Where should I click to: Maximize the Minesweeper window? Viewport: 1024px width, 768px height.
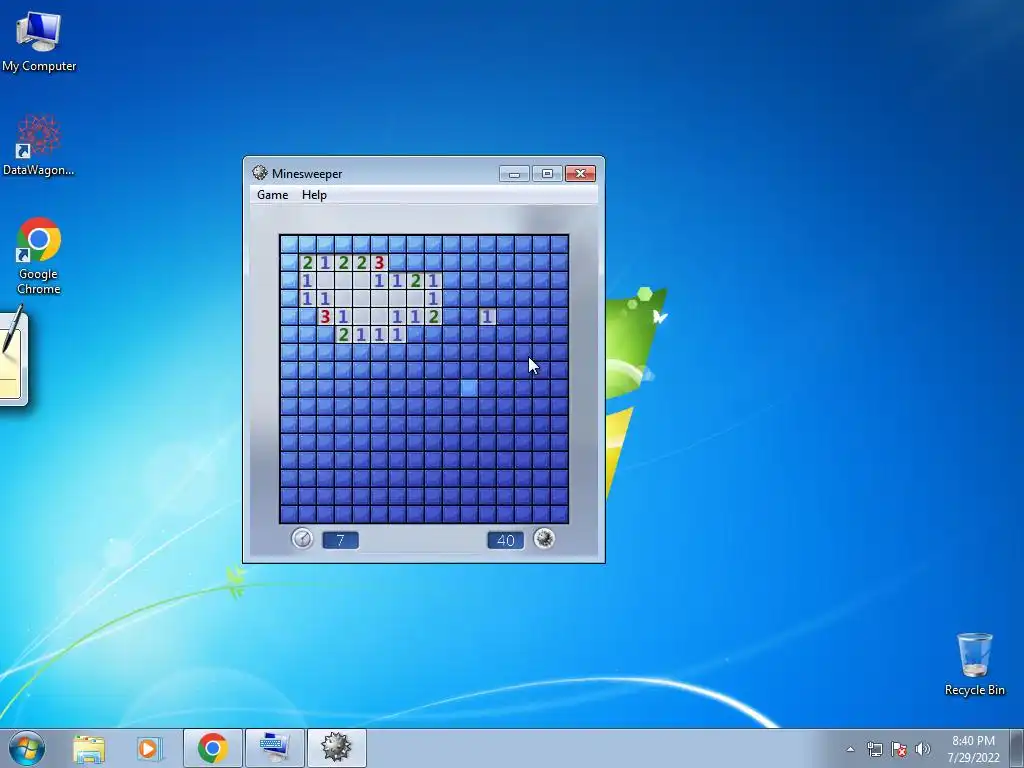547,174
